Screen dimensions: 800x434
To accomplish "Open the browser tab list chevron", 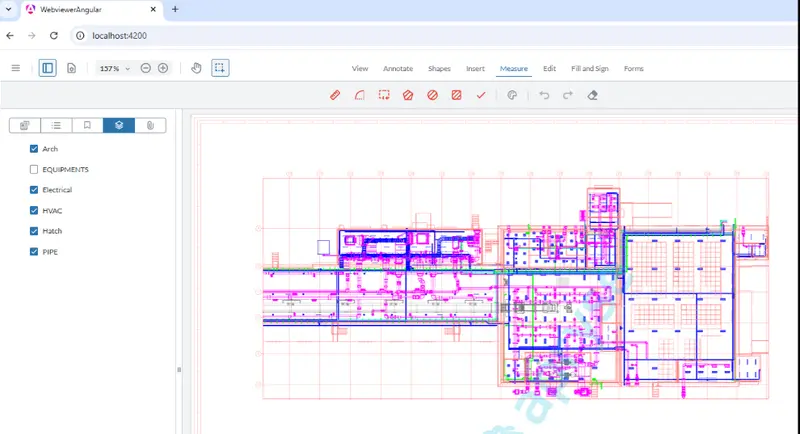I will [9, 9].
